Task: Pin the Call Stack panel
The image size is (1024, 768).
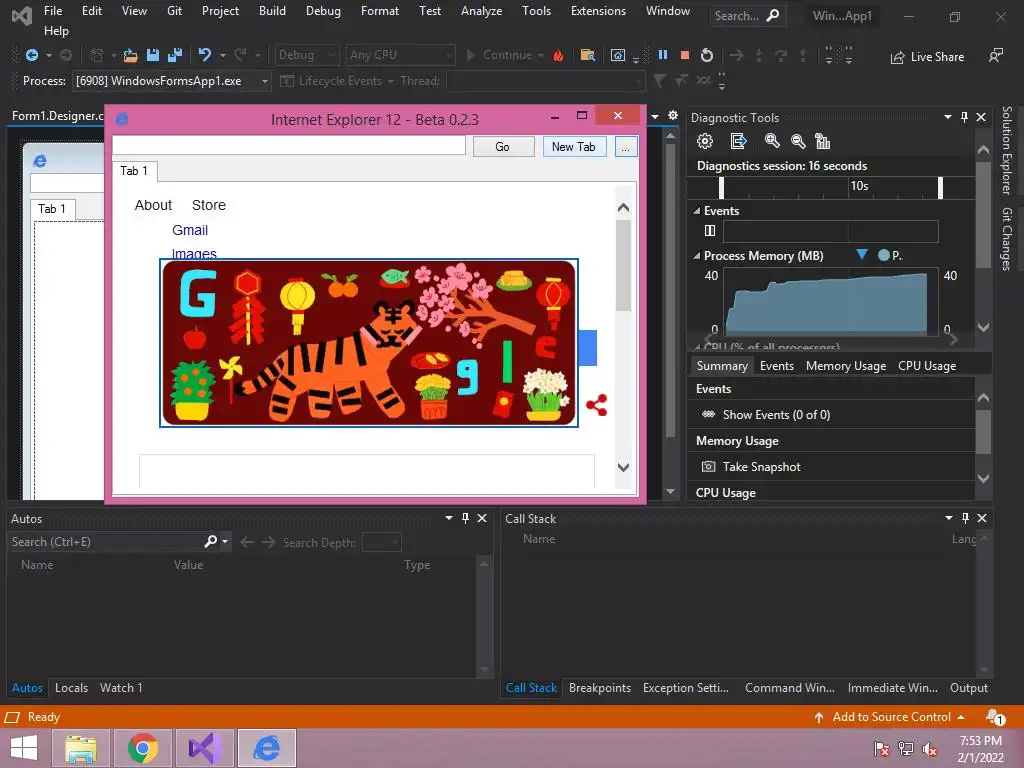Action: 965,518
